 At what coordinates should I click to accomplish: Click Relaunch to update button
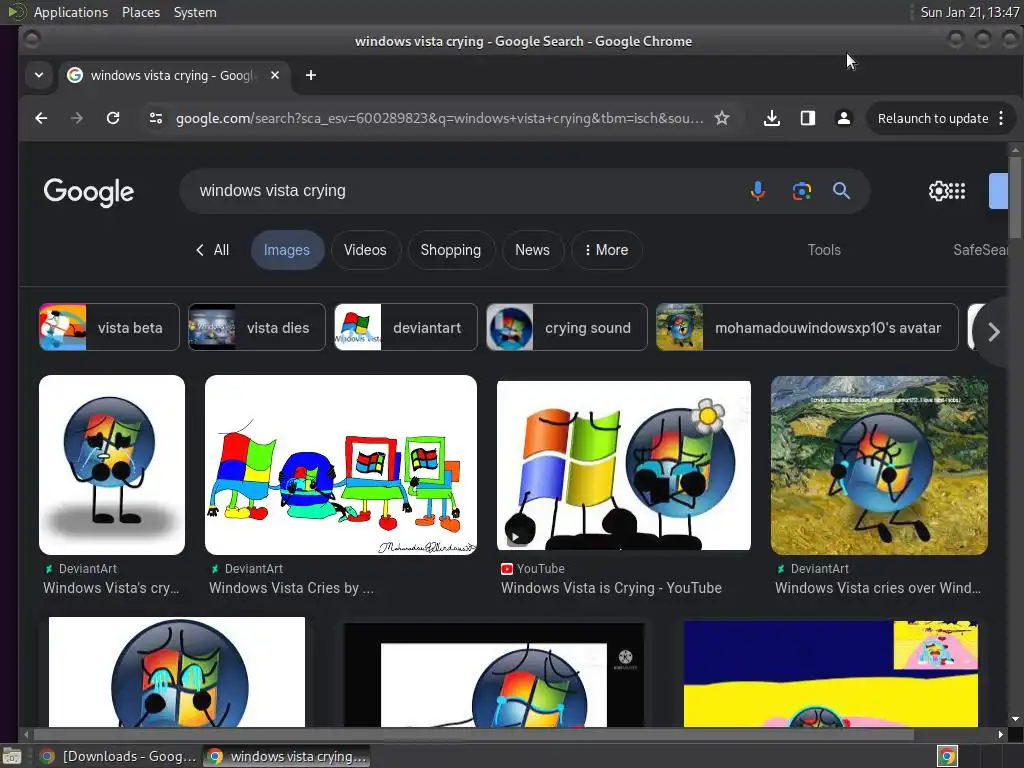[933, 118]
